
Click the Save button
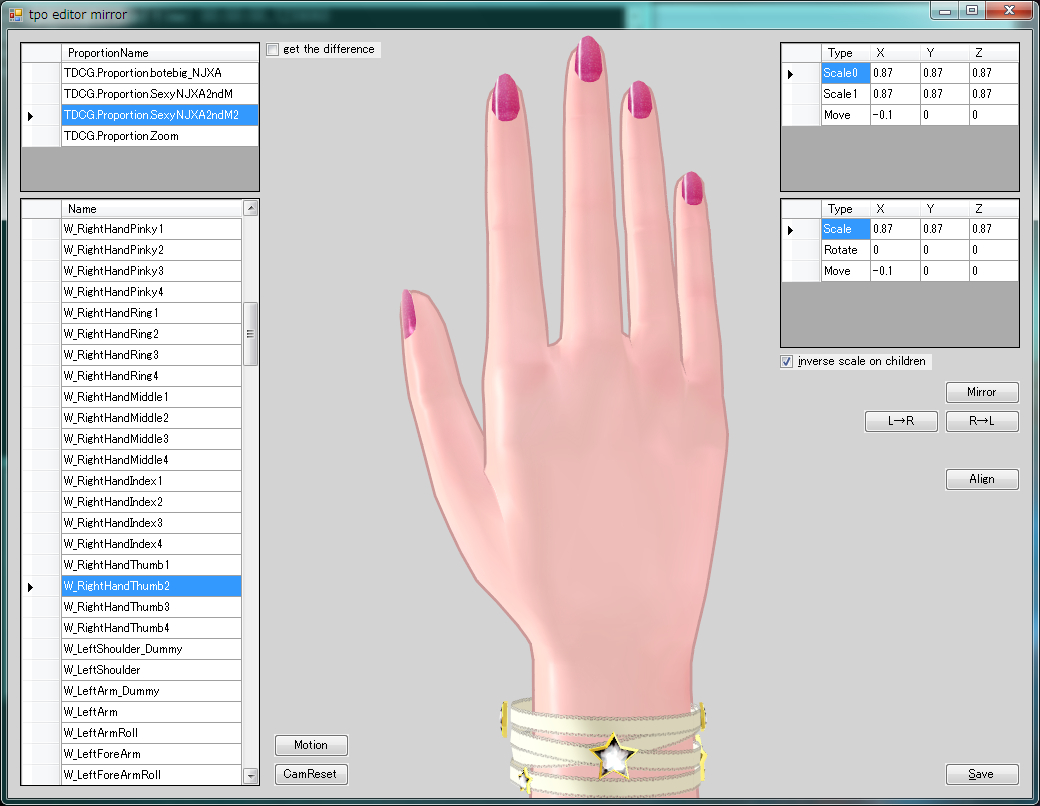[982, 774]
